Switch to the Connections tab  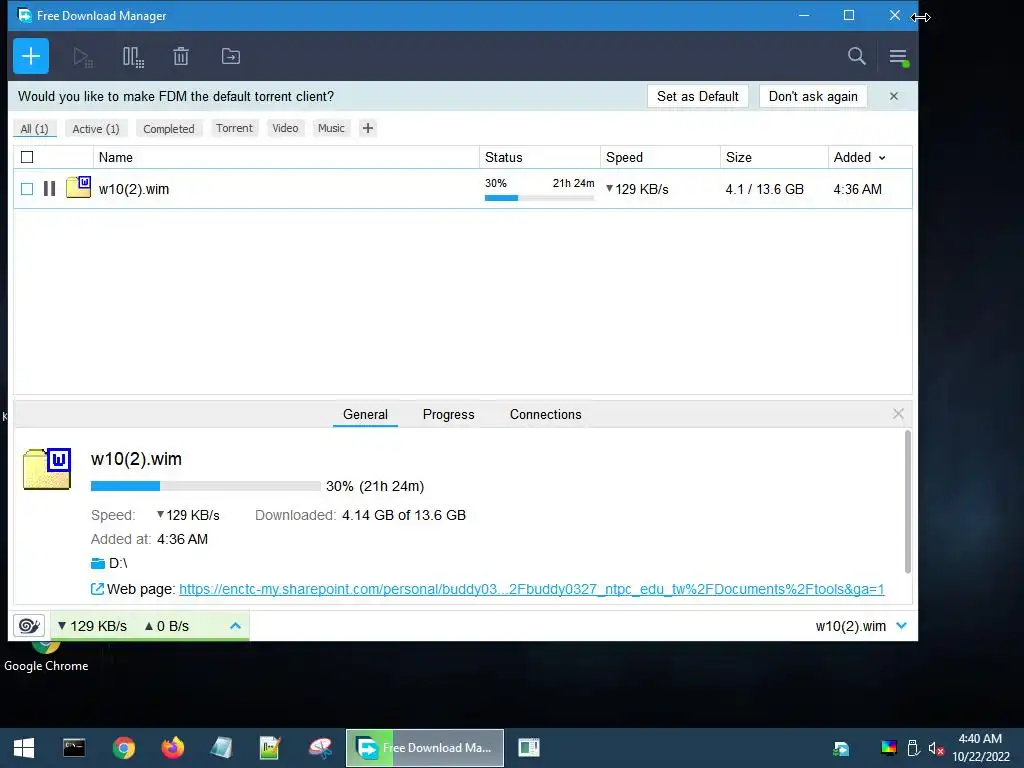545,414
